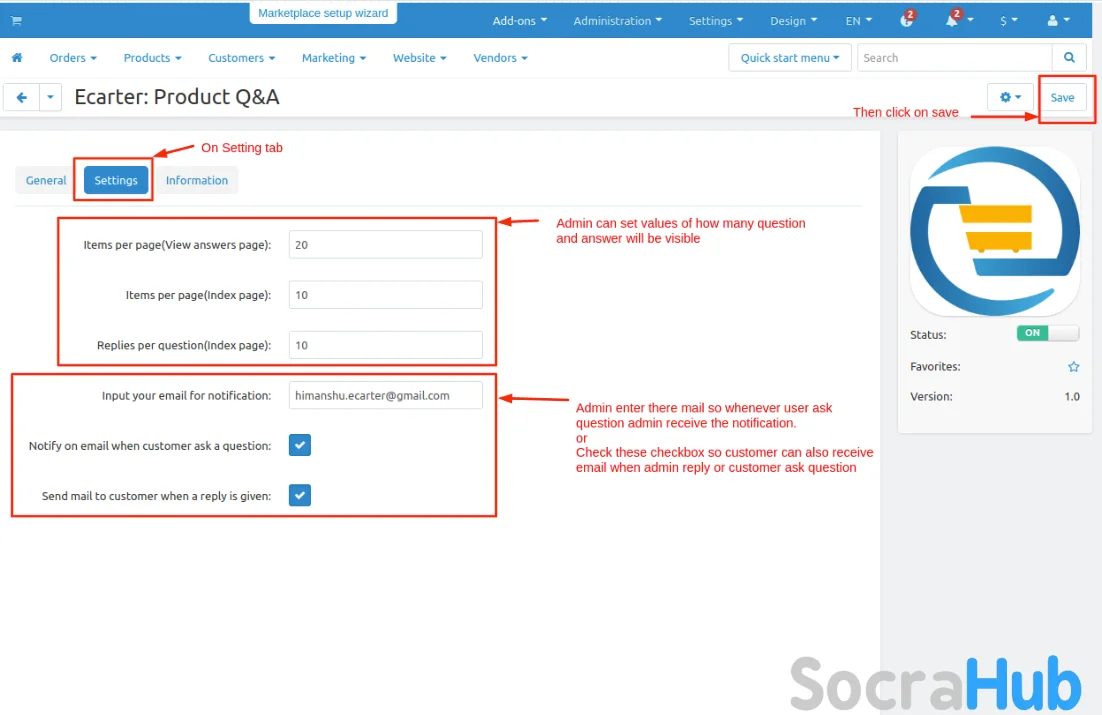Click the Search input field

click(954, 58)
